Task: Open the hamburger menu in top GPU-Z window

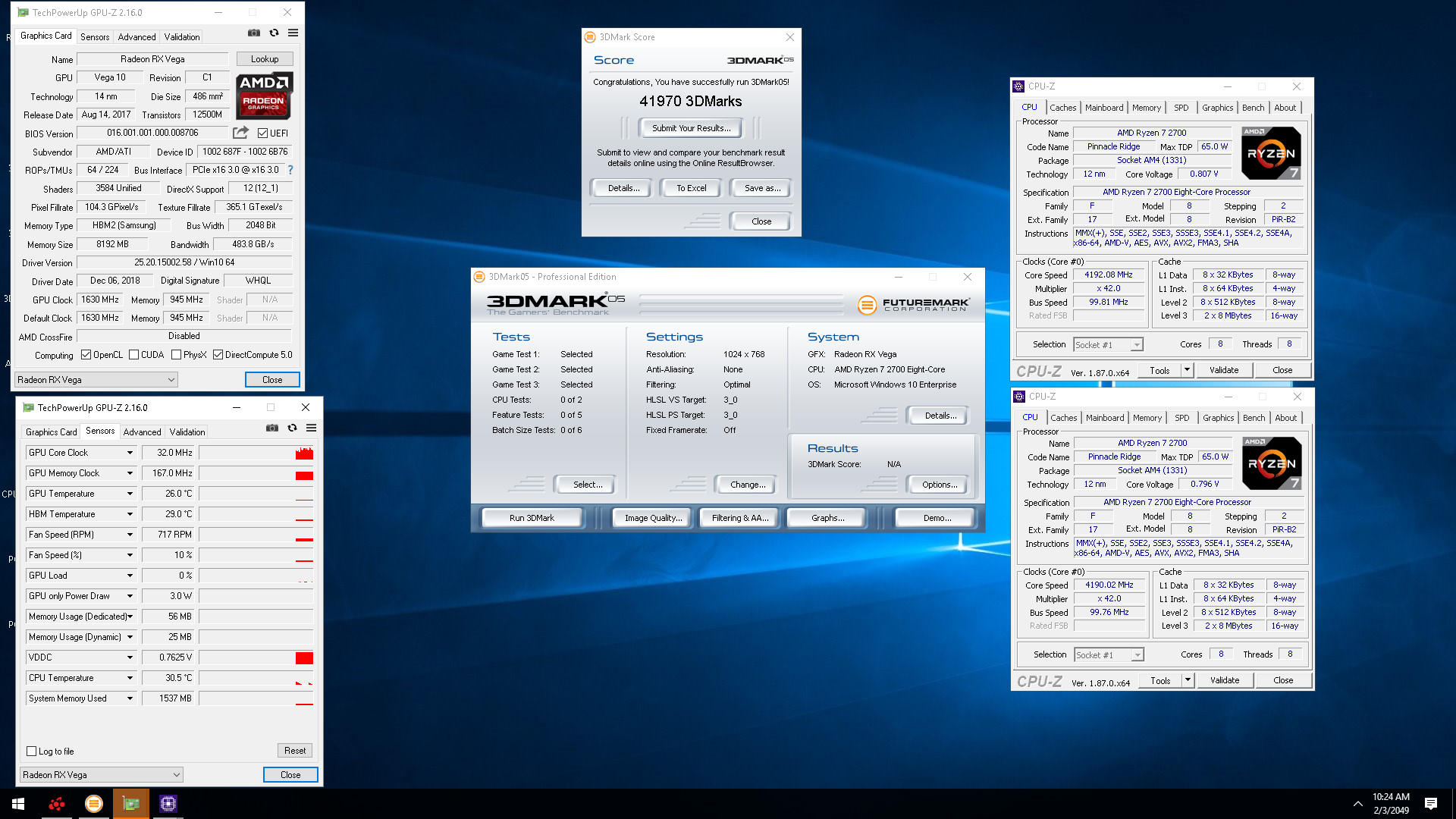Action: pyautogui.click(x=293, y=33)
